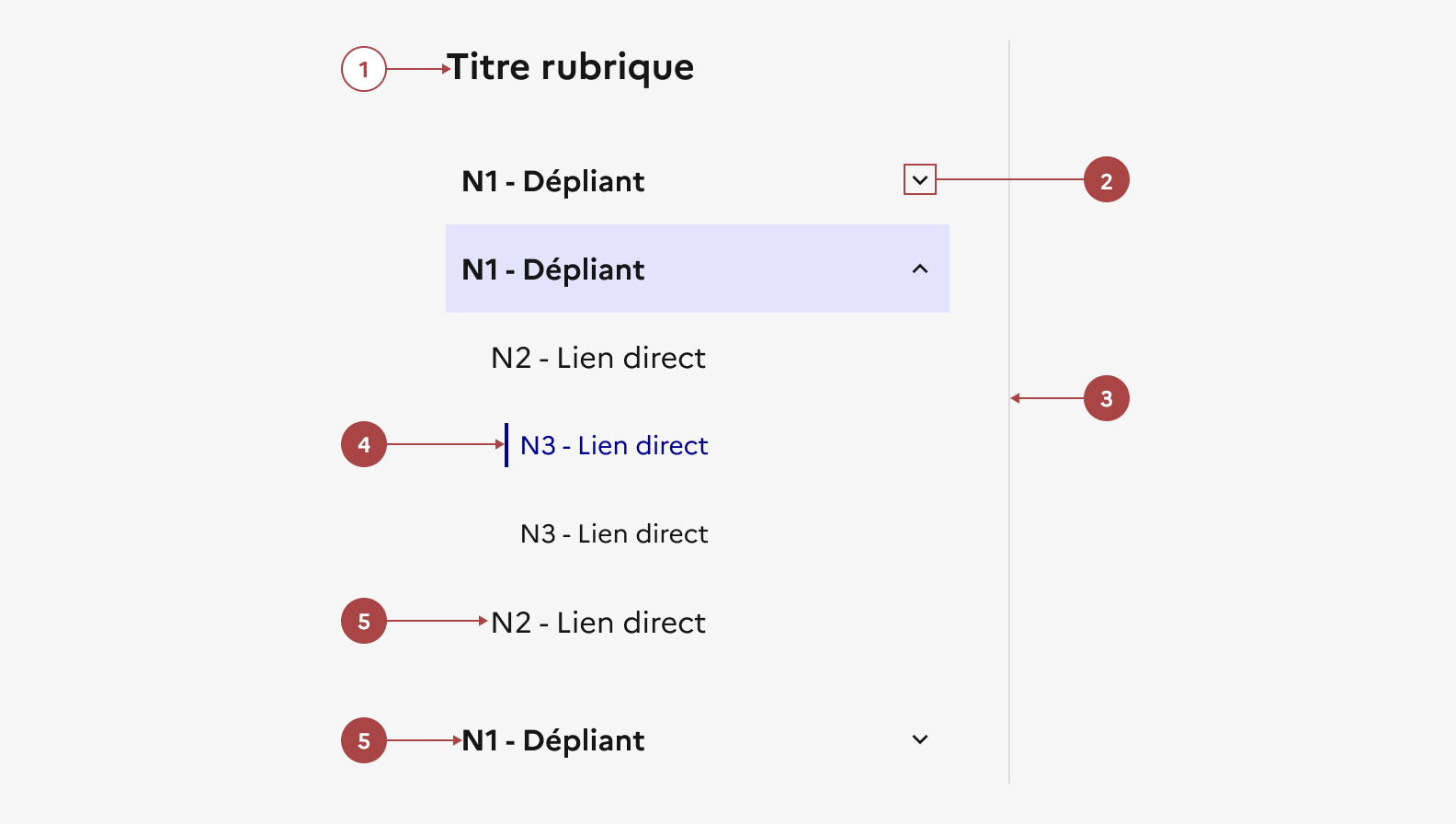Click the blue active indicator bar
The image size is (1456, 824).
506,445
